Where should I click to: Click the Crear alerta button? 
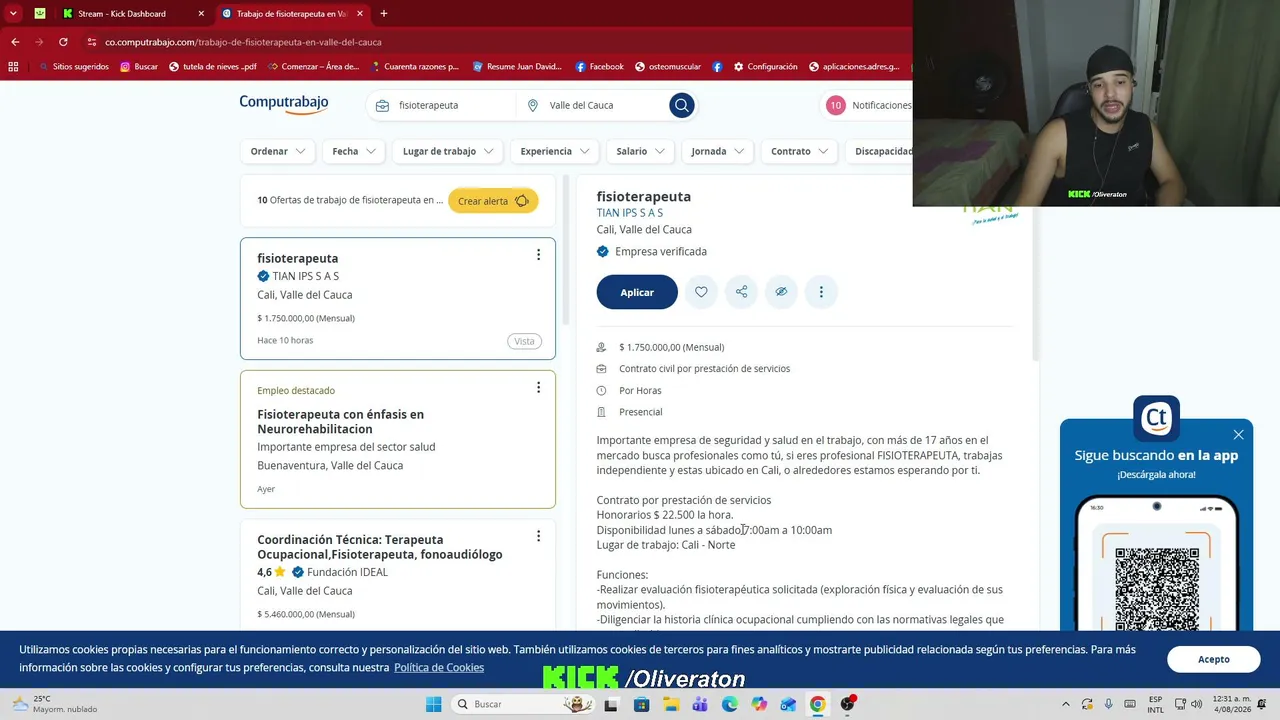493,201
